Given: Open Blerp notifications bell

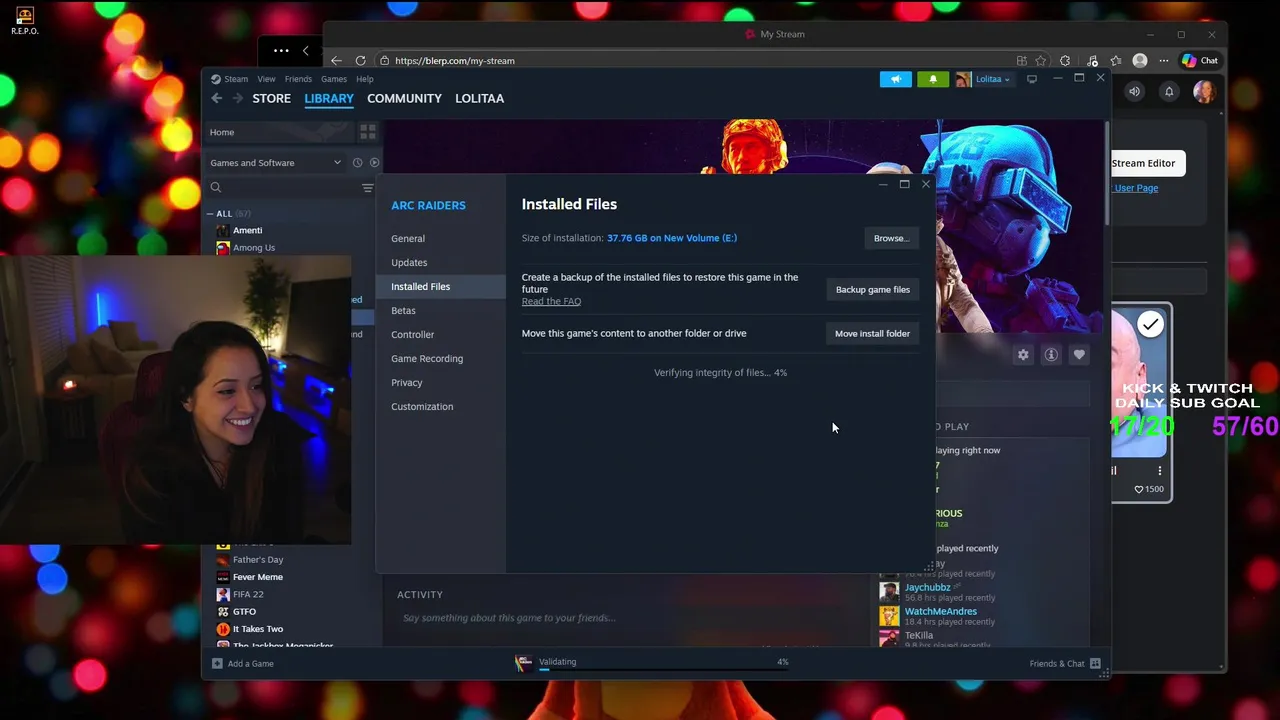Looking at the screenshot, I should (x=1168, y=92).
